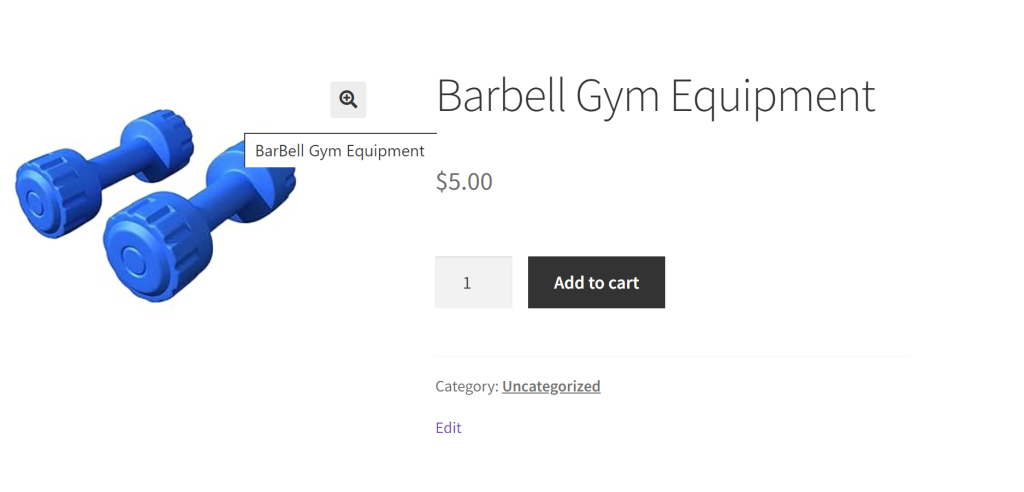Click the $5.00 price text

pos(464,182)
